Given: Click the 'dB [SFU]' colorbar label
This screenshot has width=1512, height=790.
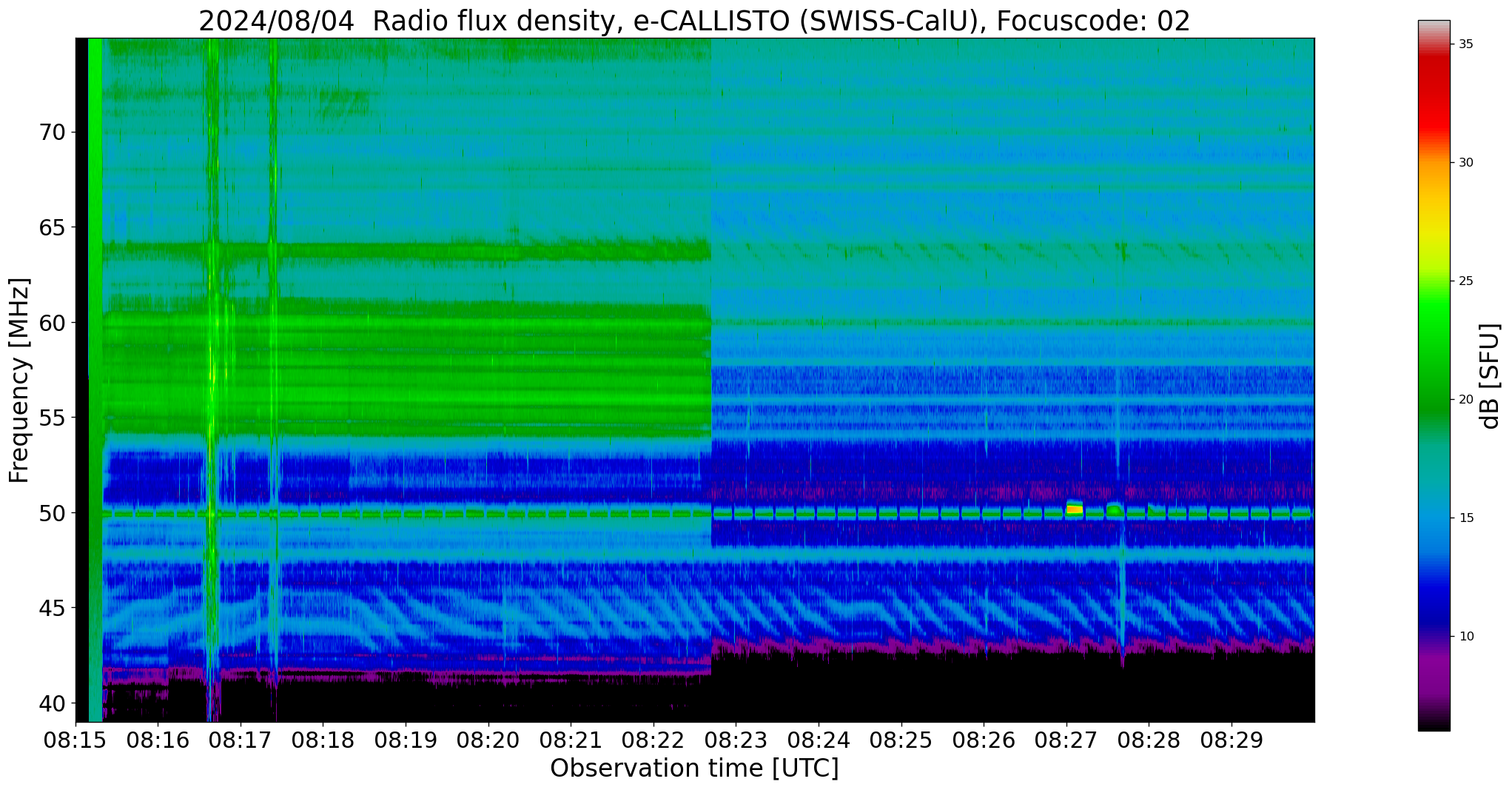Looking at the screenshot, I should 1491,376.
